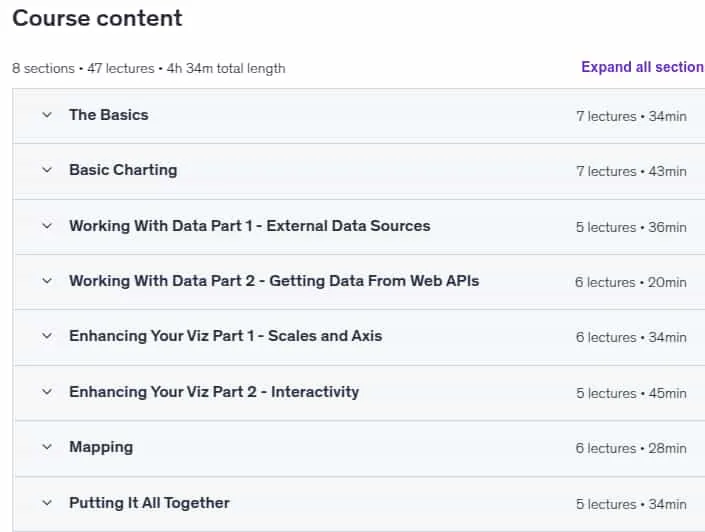Select Working With Data Part 2 title
The image size is (705, 532).
pos(274,281)
